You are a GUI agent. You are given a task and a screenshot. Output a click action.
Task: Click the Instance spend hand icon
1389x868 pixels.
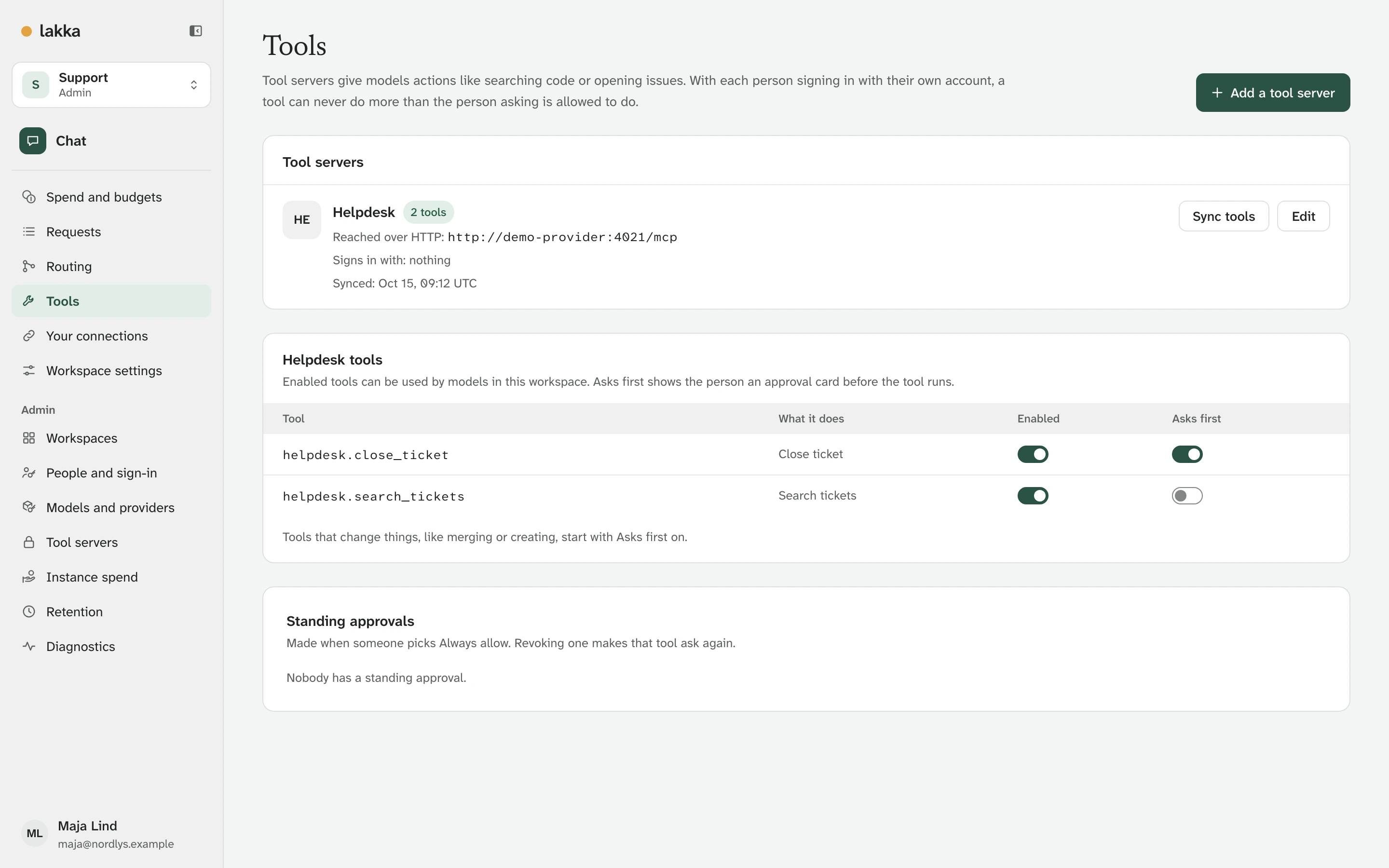click(x=29, y=577)
